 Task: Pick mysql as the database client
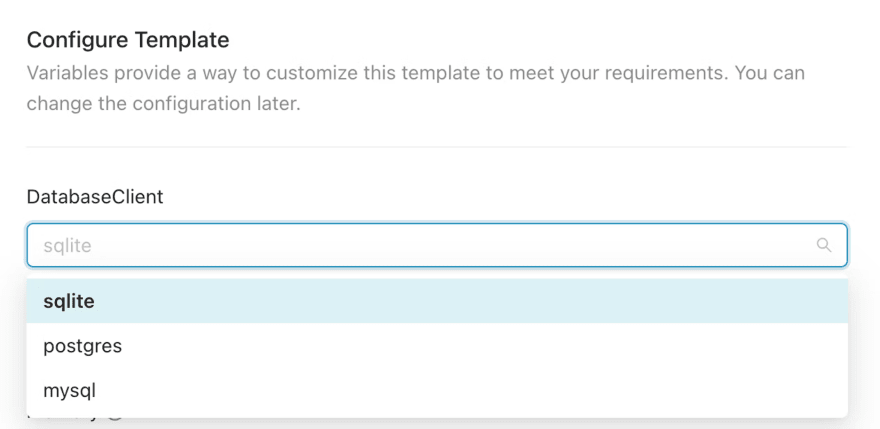(x=437, y=390)
